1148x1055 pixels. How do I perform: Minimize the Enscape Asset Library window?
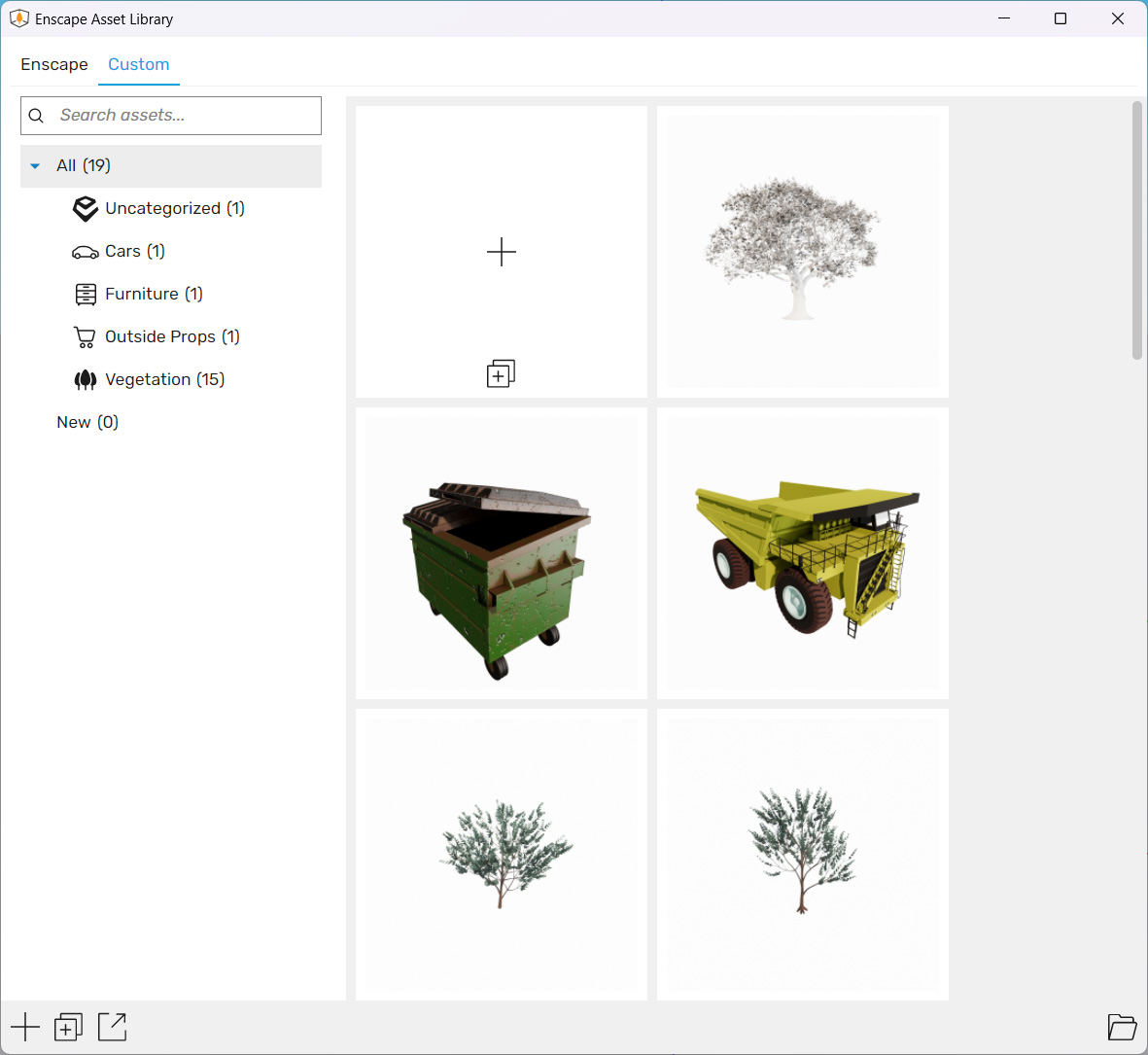(1004, 19)
